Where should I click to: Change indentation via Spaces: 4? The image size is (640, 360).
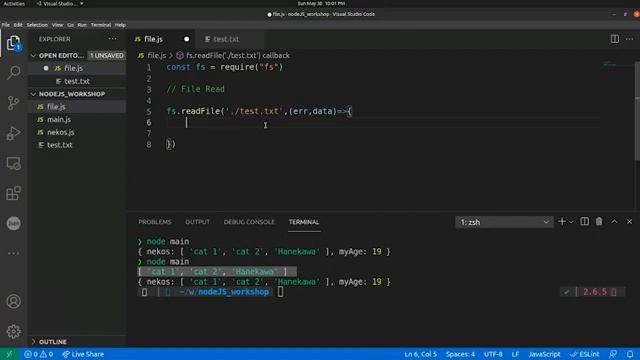(460, 354)
